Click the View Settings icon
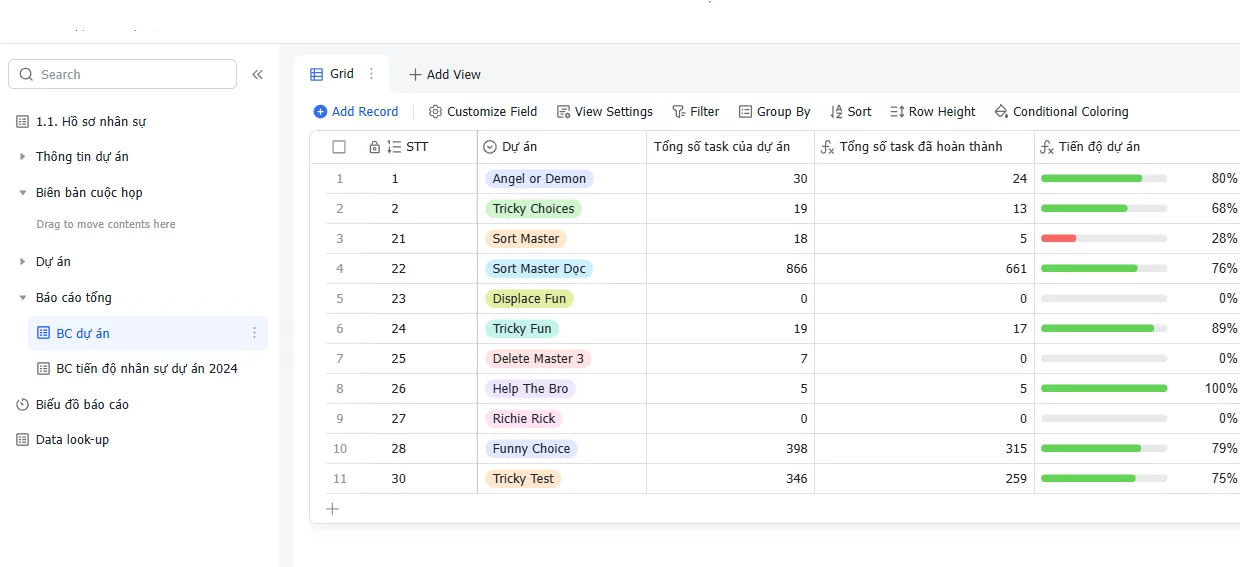 (x=563, y=112)
